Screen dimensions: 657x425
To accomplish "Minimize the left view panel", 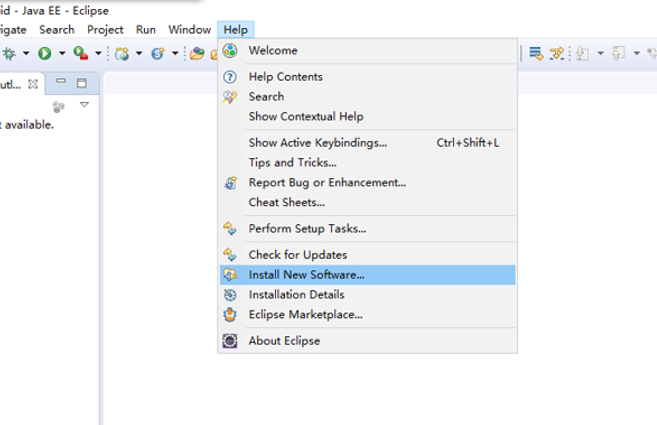I will [x=61, y=81].
